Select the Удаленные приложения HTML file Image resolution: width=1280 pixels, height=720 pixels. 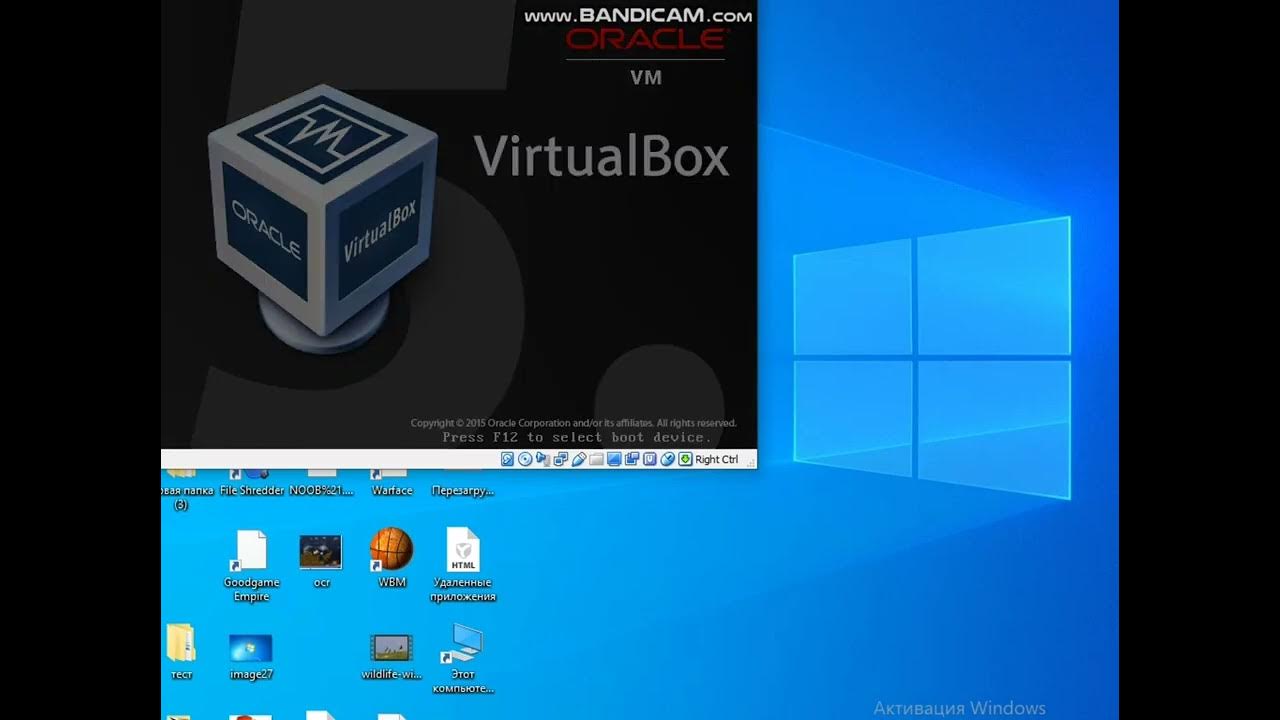[463, 565]
